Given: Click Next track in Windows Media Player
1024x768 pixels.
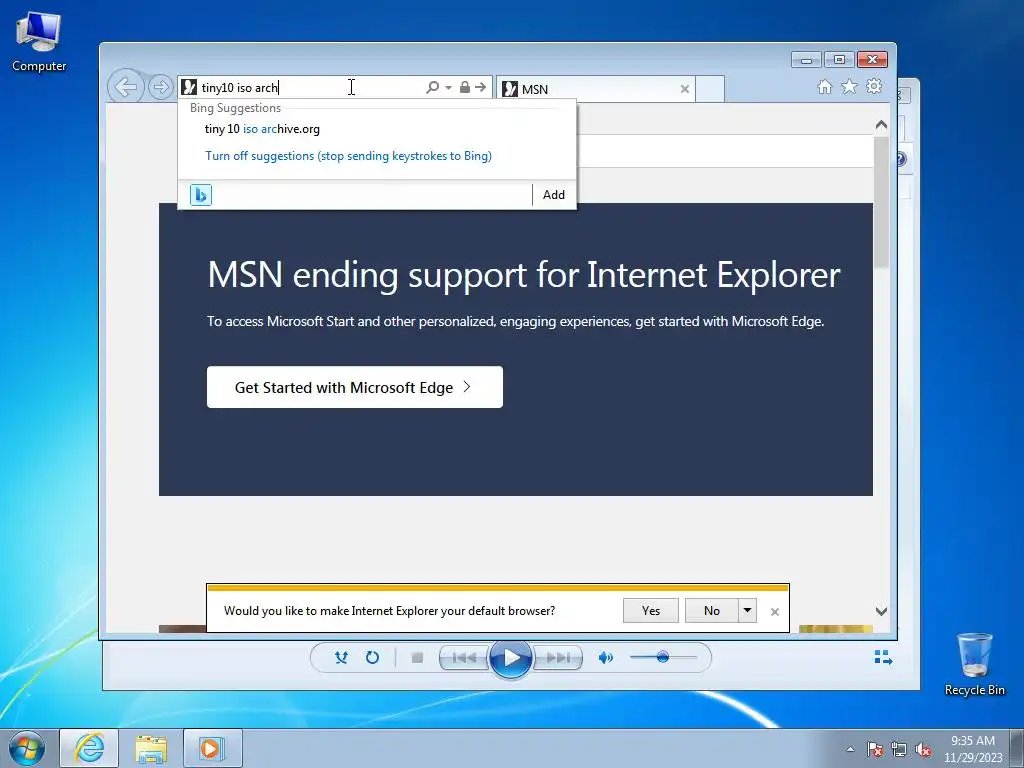Looking at the screenshot, I should 558,658.
